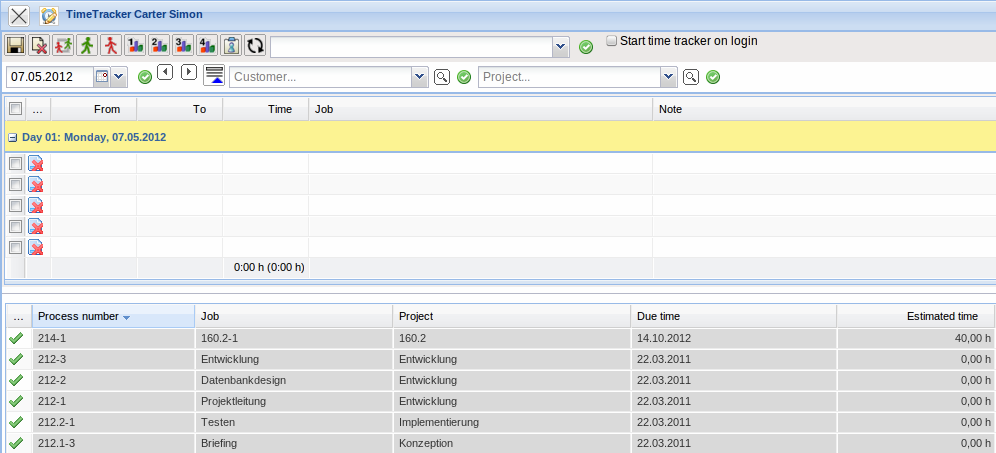This screenshot has height=453, width=996.
Task: Collapse the Day 01 Monday group
Action: pyautogui.click(x=13, y=137)
